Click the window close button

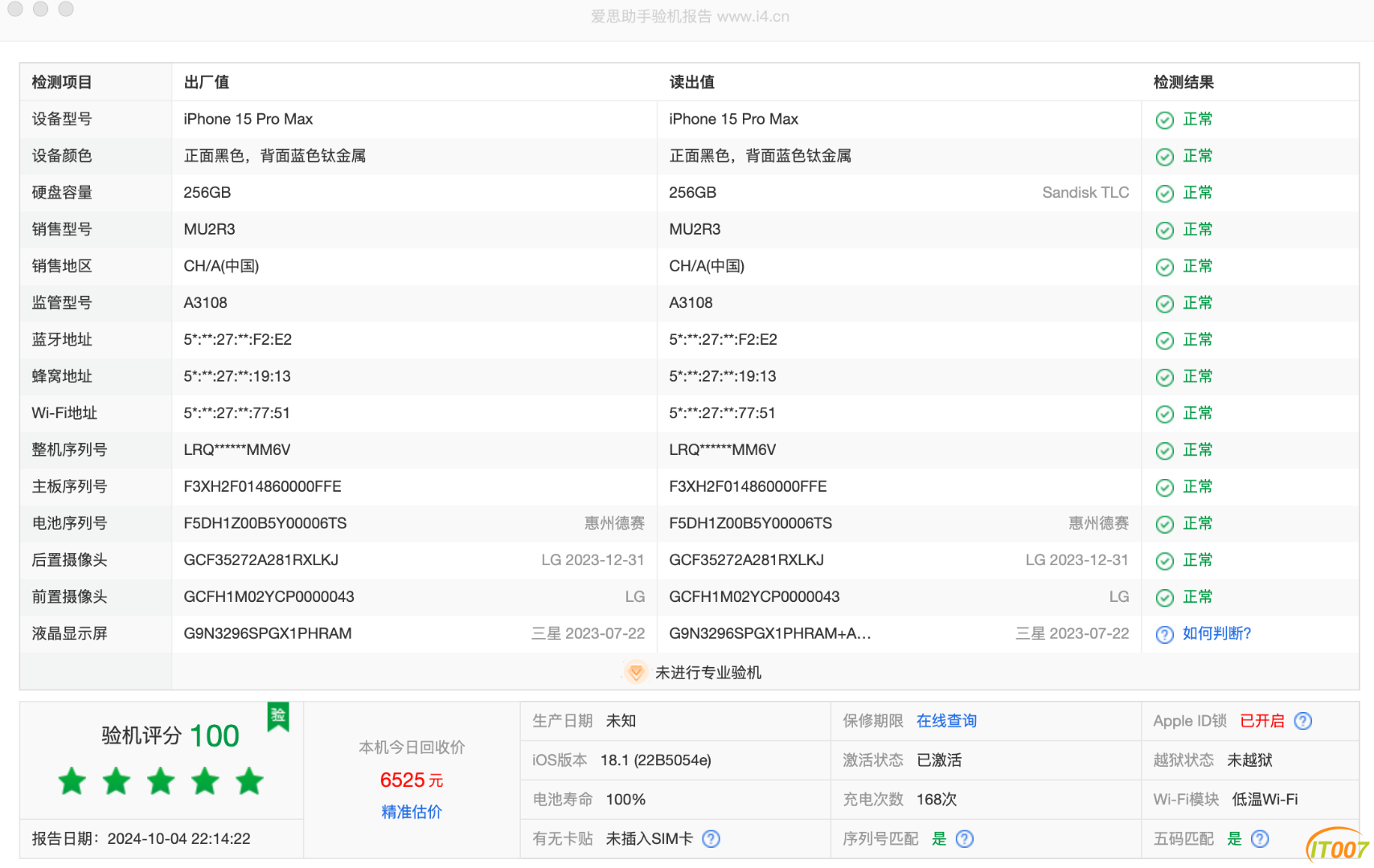pyautogui.click(x=14, y=8)
